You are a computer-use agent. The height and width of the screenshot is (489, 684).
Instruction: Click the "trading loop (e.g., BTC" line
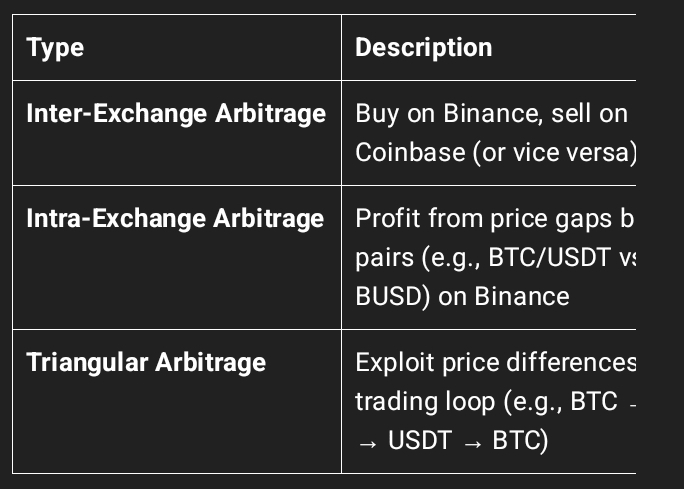tap(486, 401)
